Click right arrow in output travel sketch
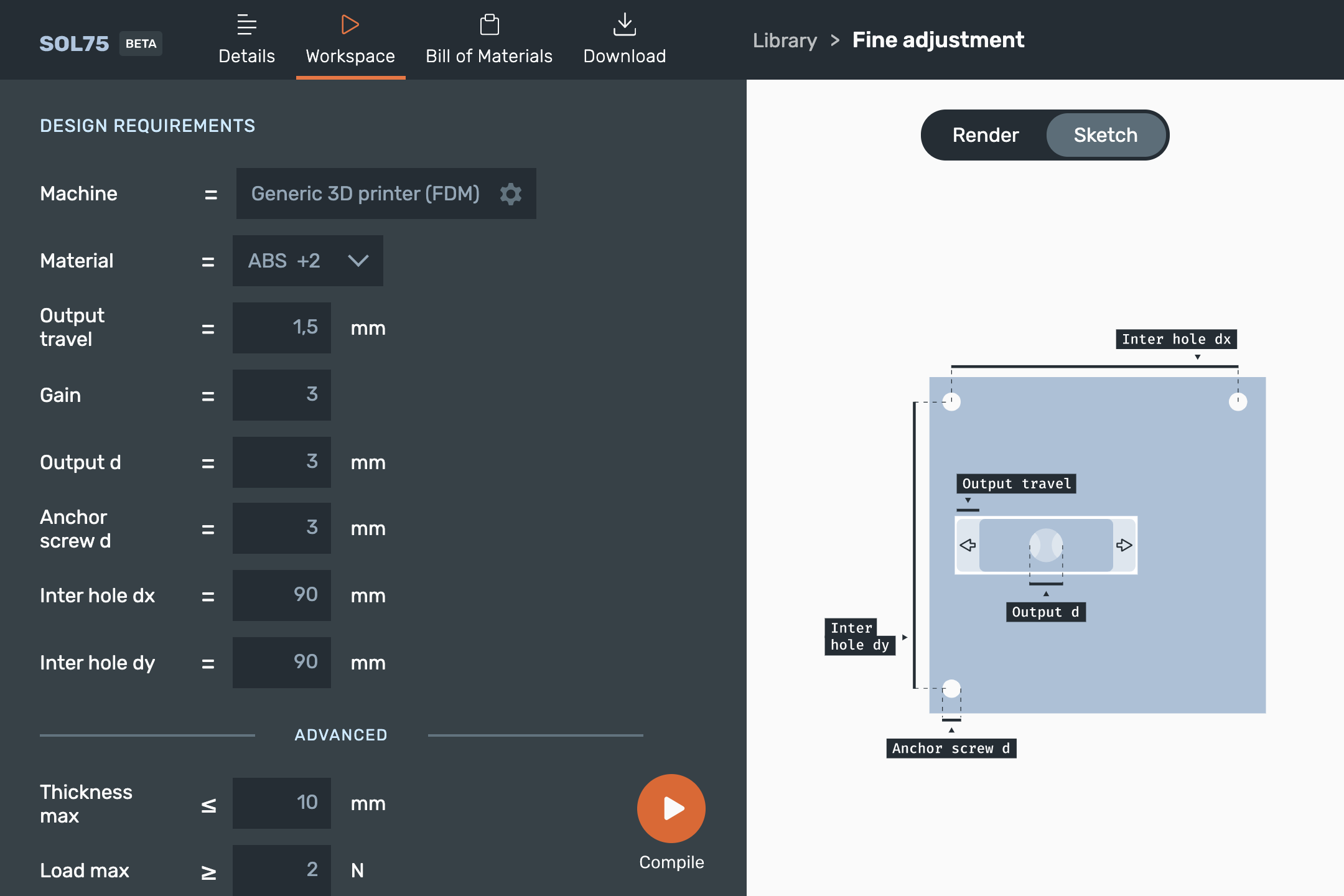The width and height of the screenshot is (1344, 896). (1124, 545)
